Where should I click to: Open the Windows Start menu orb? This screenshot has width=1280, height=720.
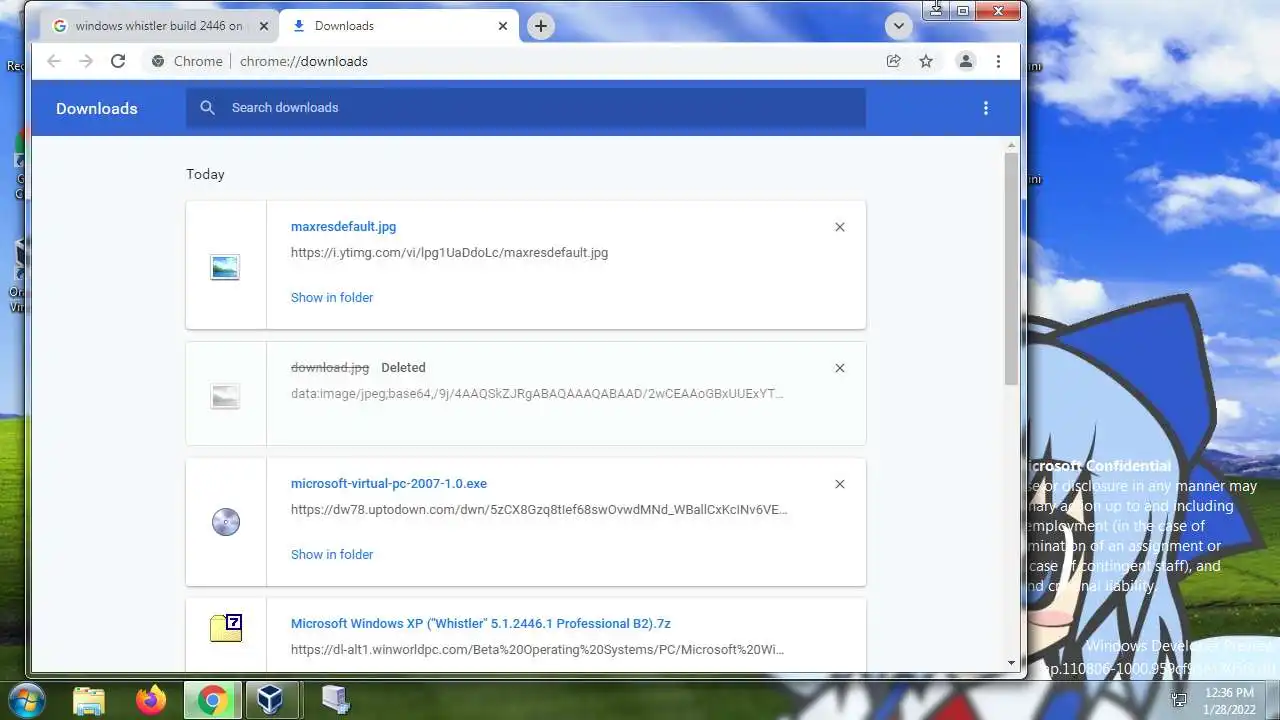click(28, 700)
